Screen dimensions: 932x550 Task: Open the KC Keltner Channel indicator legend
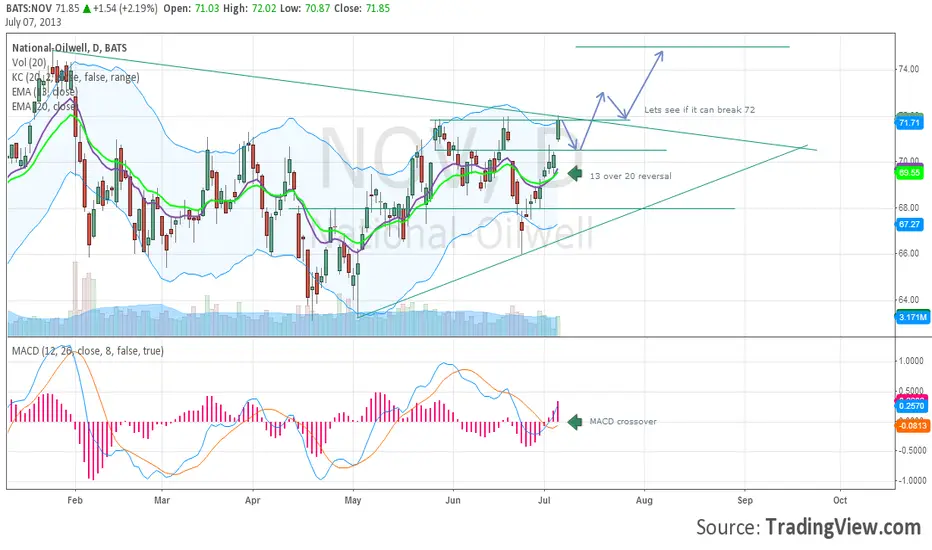(75, 77)
